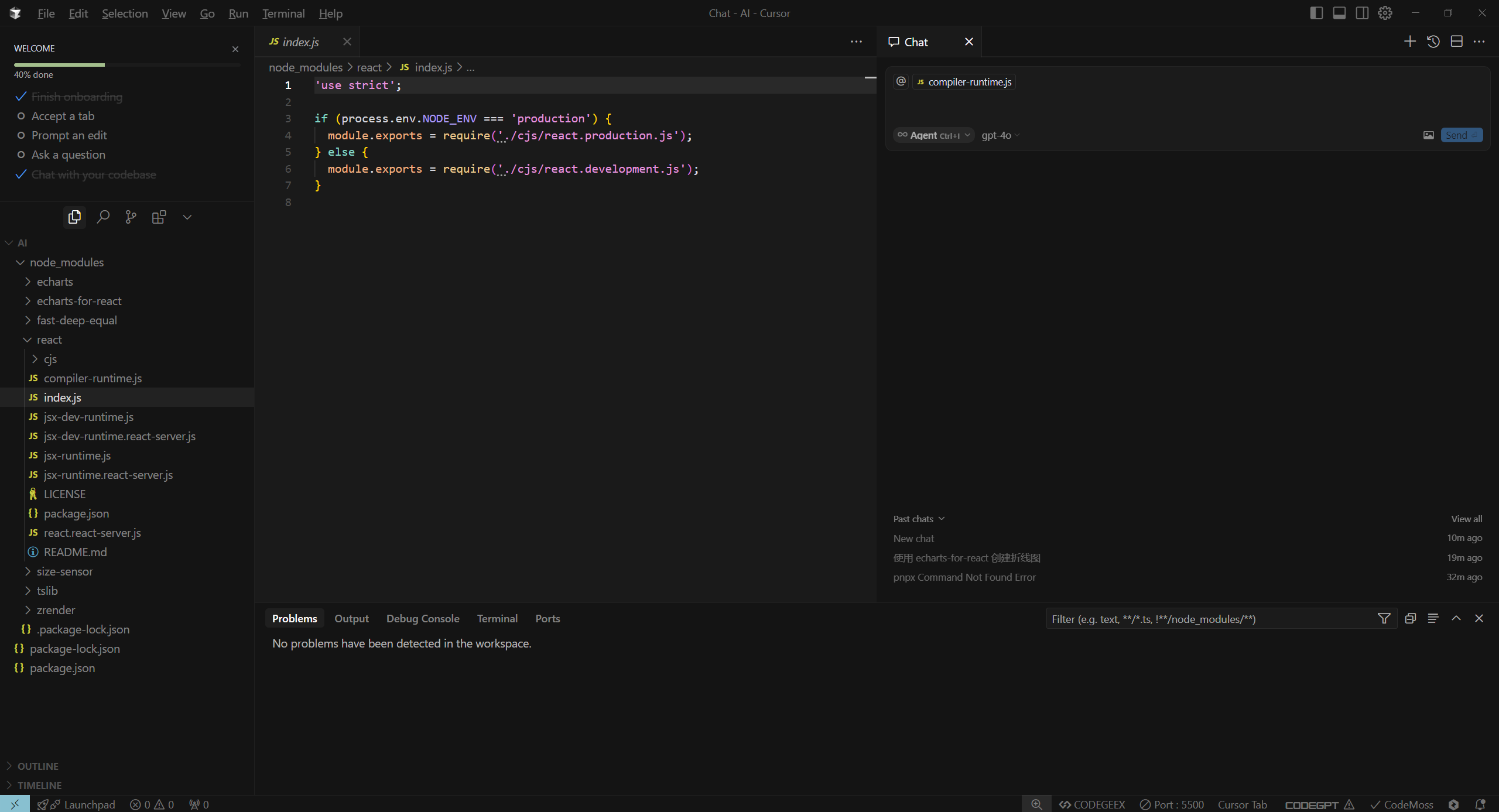1499x812 pixels.
Task: Switch to the Debug Console tab
Action: [x=422, y=618]
